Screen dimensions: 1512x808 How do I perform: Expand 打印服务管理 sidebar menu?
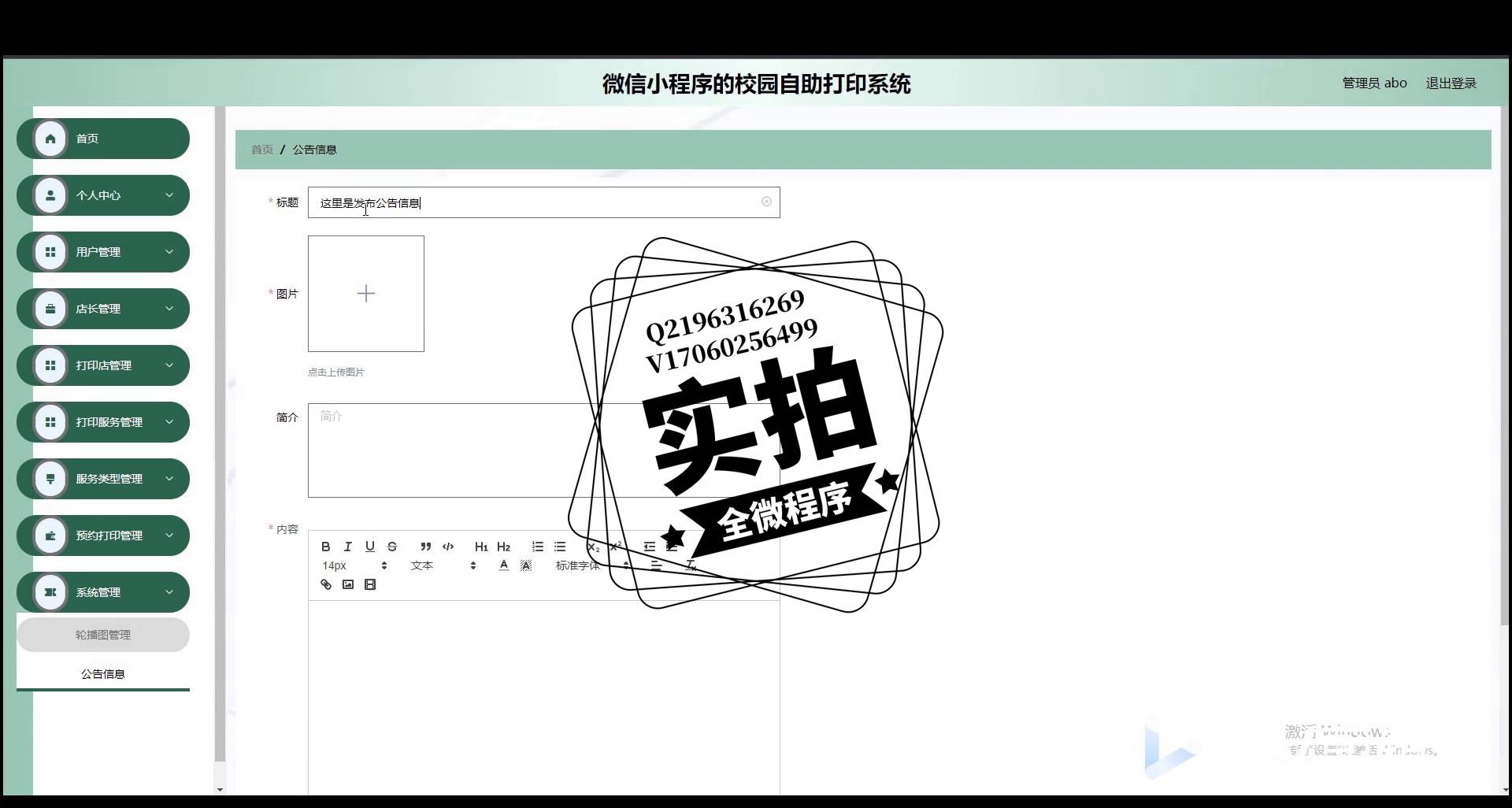tap(103, 422)
